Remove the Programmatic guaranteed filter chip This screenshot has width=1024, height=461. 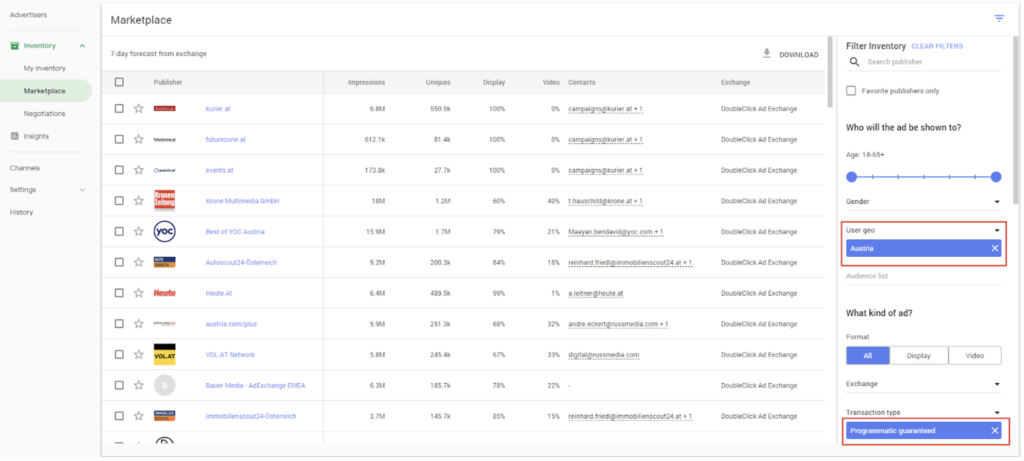coord(994,430)
